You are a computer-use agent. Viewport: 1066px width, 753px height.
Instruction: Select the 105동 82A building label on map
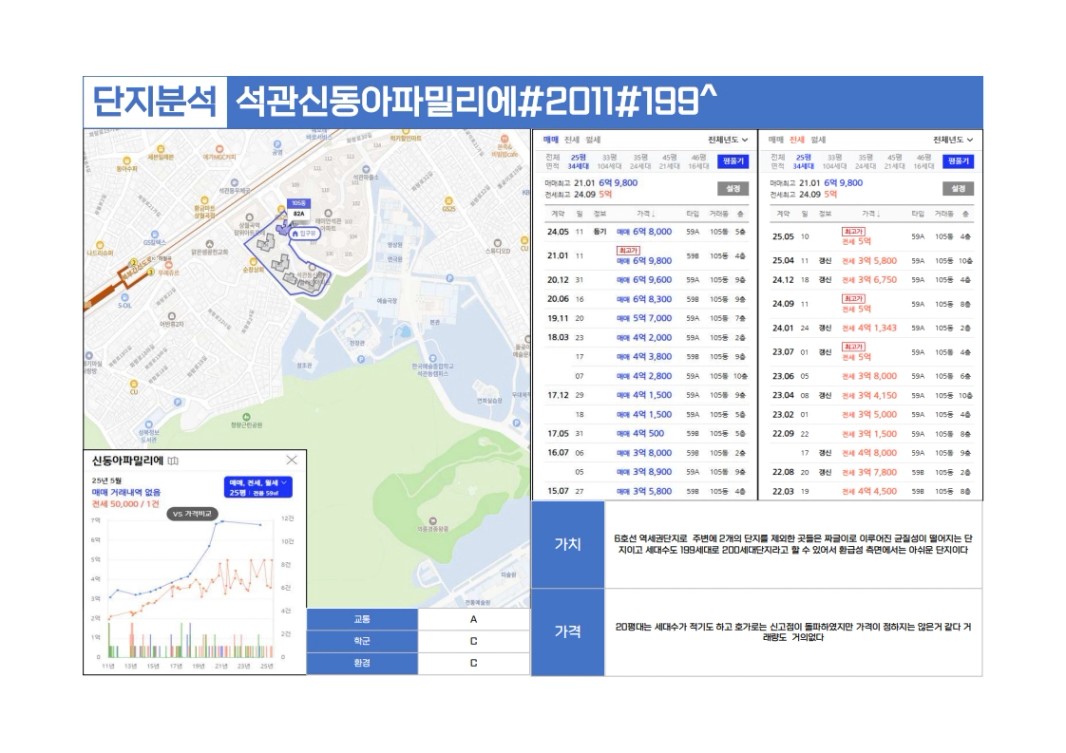coord(298,209)
